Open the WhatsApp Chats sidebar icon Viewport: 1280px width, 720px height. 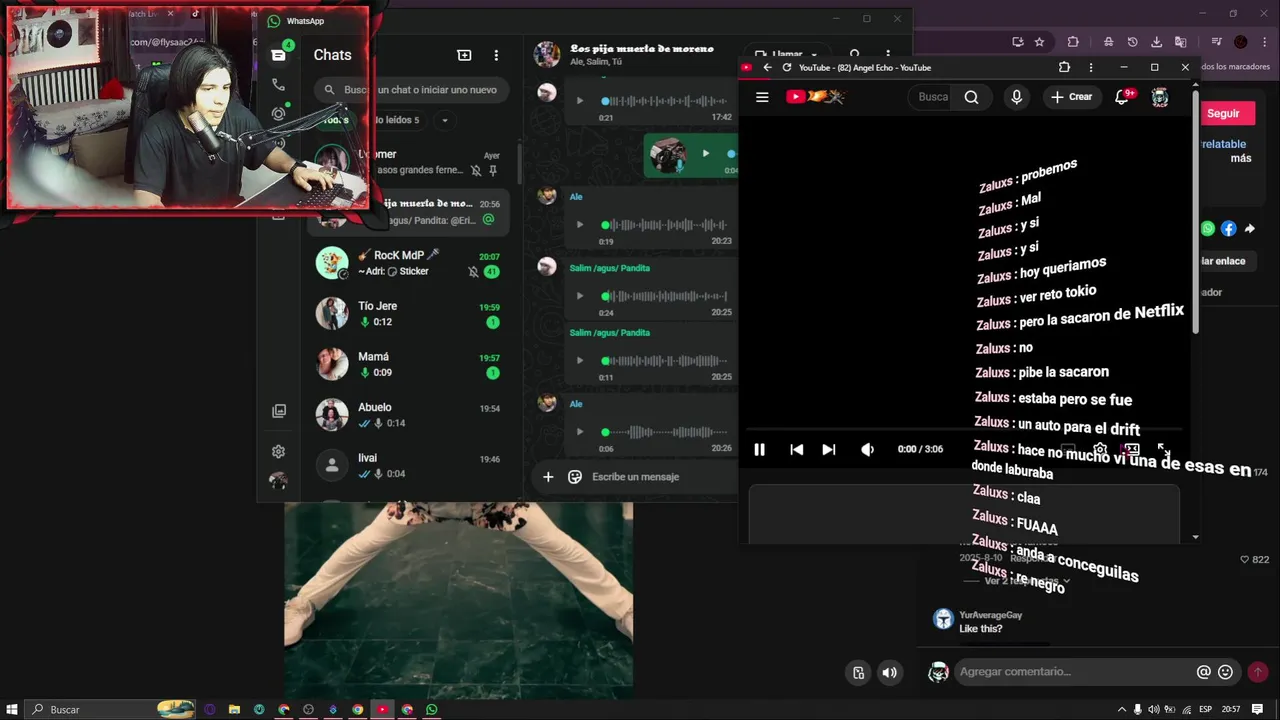278,55
